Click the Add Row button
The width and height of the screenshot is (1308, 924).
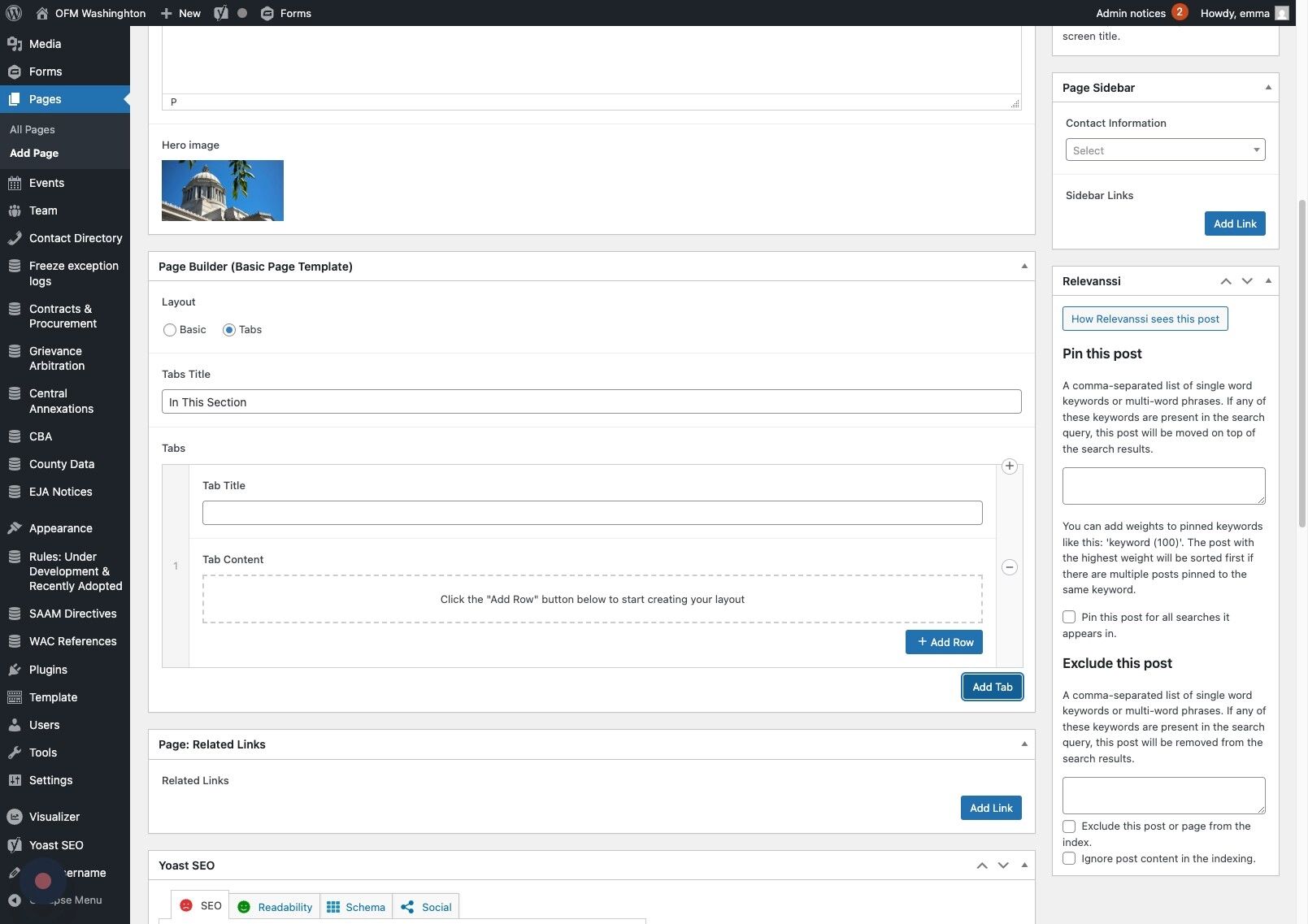pyautogui.click(x=945, y=642)
